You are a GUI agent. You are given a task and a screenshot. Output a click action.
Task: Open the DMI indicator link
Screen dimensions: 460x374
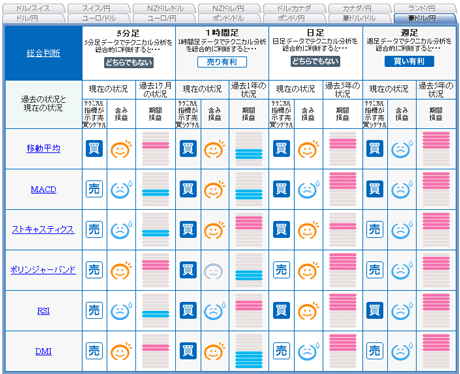43,351
